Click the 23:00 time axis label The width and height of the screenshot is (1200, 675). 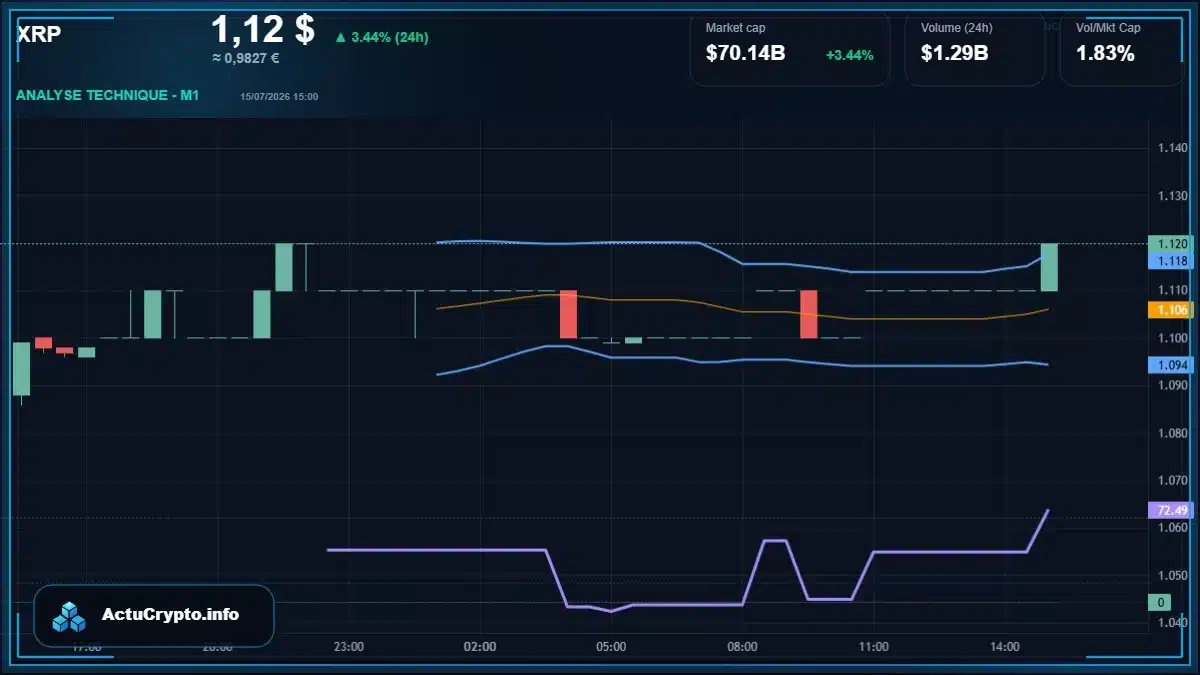pos(349,647)
